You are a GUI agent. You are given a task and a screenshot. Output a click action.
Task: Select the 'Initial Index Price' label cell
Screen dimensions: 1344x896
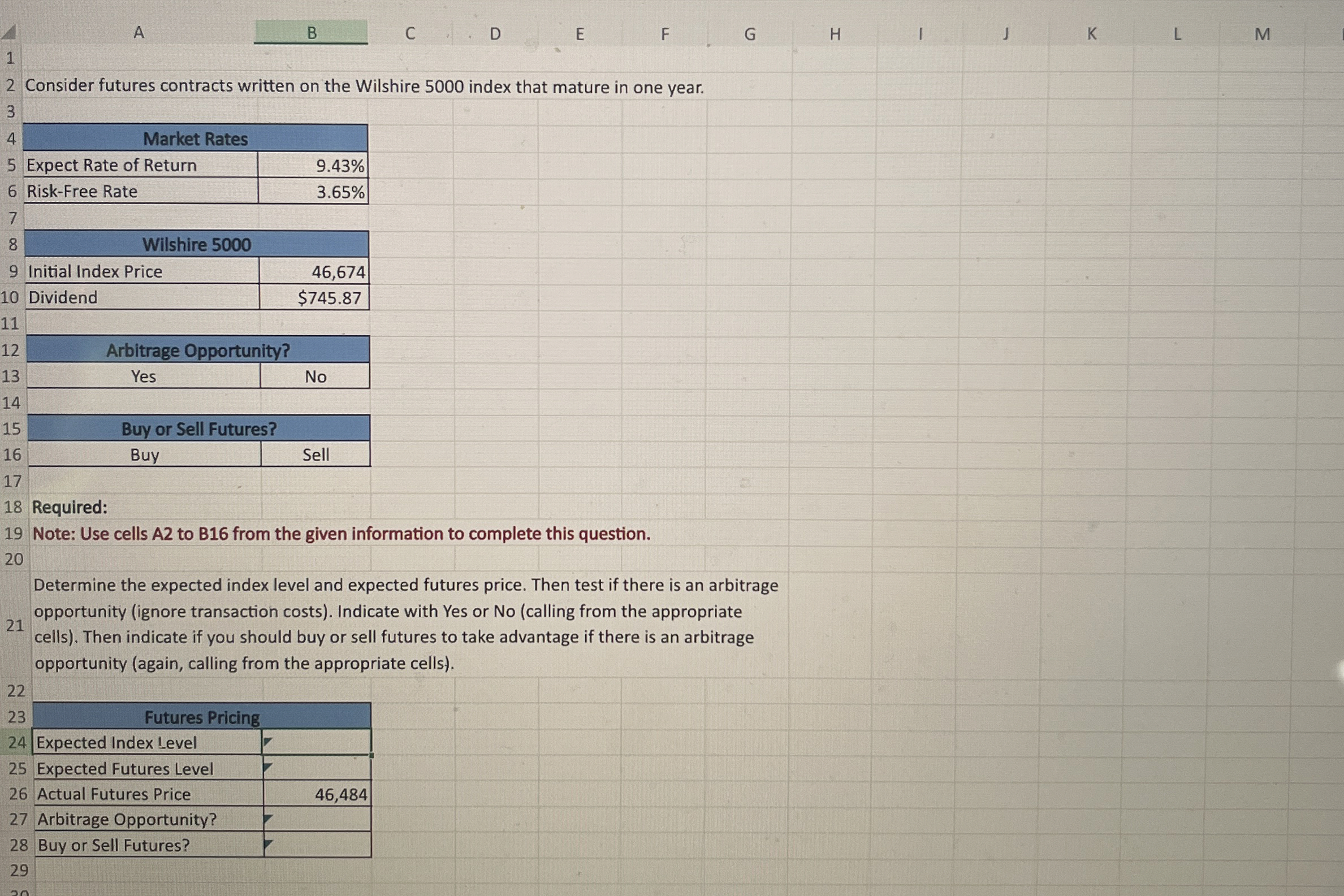click(142, 271)
